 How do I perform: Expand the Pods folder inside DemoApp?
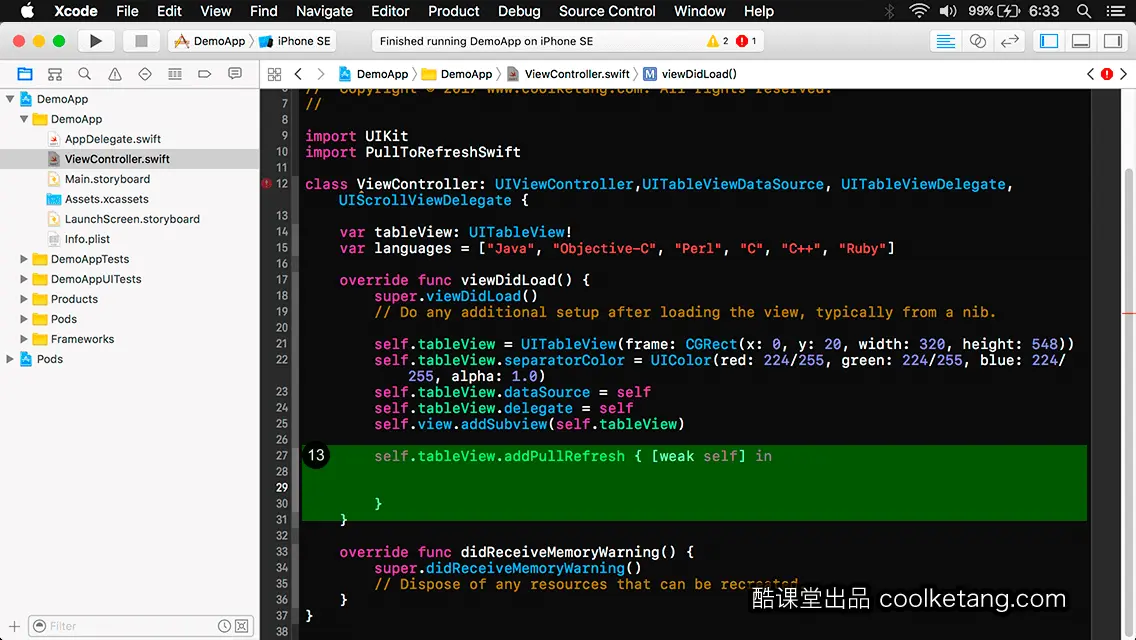pyautogui.click(x=24, y=319)
